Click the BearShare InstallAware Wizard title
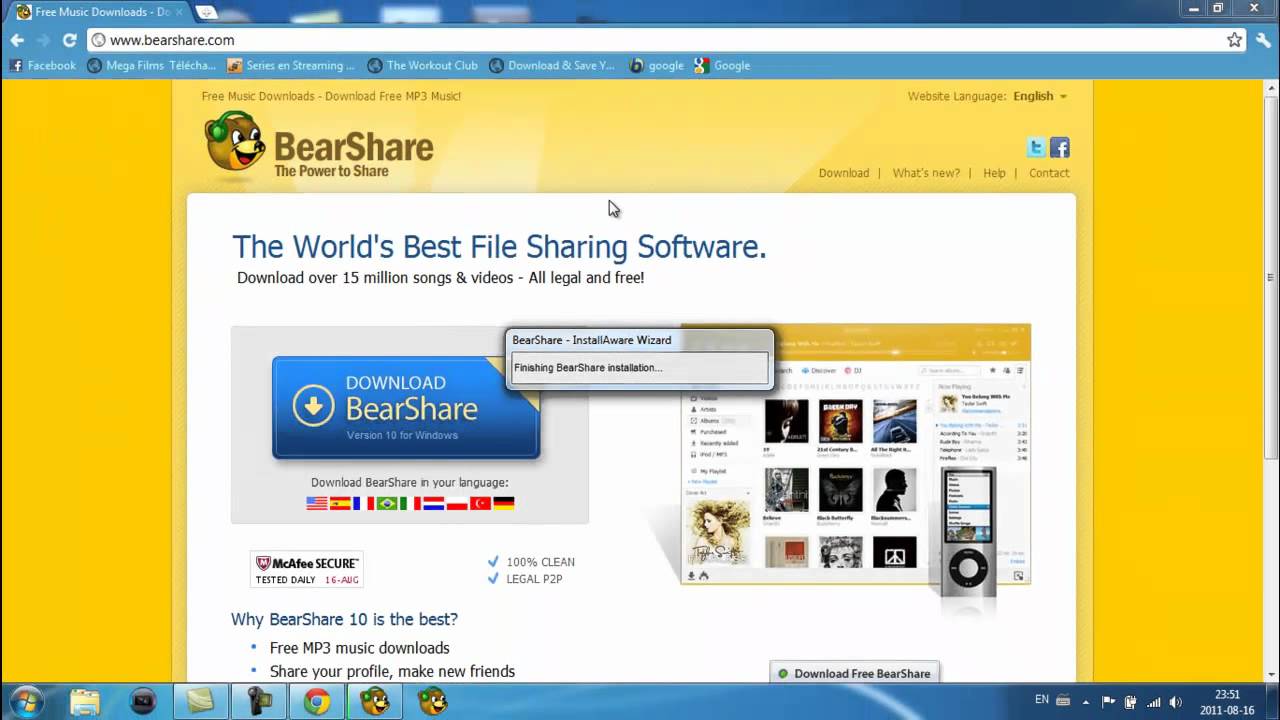The height and width of the screenshot is (720, 1280). coord(592,340)
